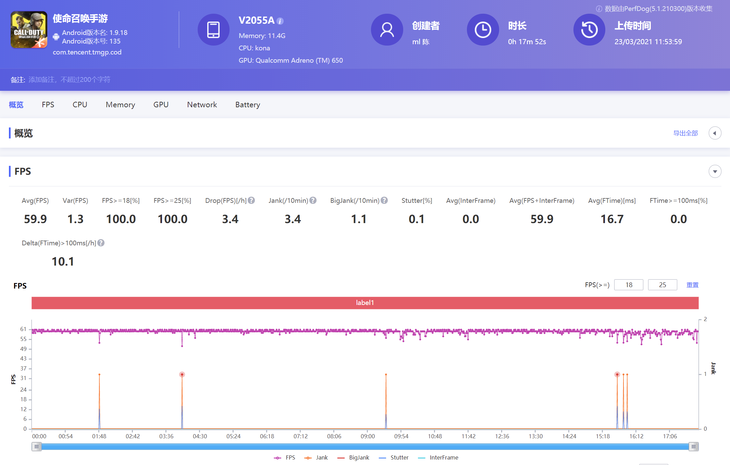Click help icon beside Jank(/10min)
730x465 pixels.
coord(313,201)
